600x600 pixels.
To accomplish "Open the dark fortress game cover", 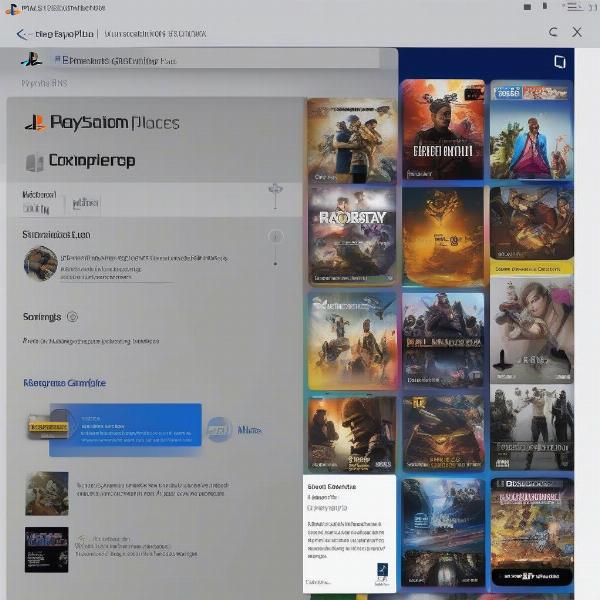I will coord(443,340).
